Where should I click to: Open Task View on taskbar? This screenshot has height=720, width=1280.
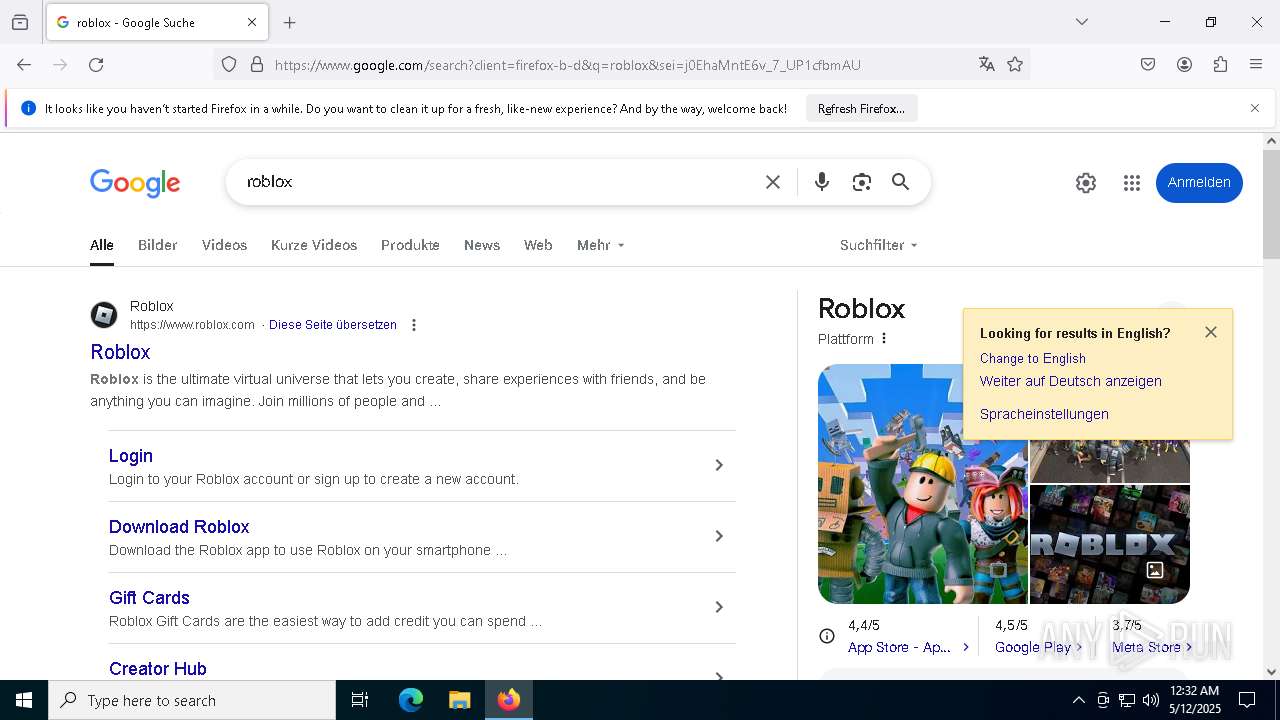[x=360, y=700]
